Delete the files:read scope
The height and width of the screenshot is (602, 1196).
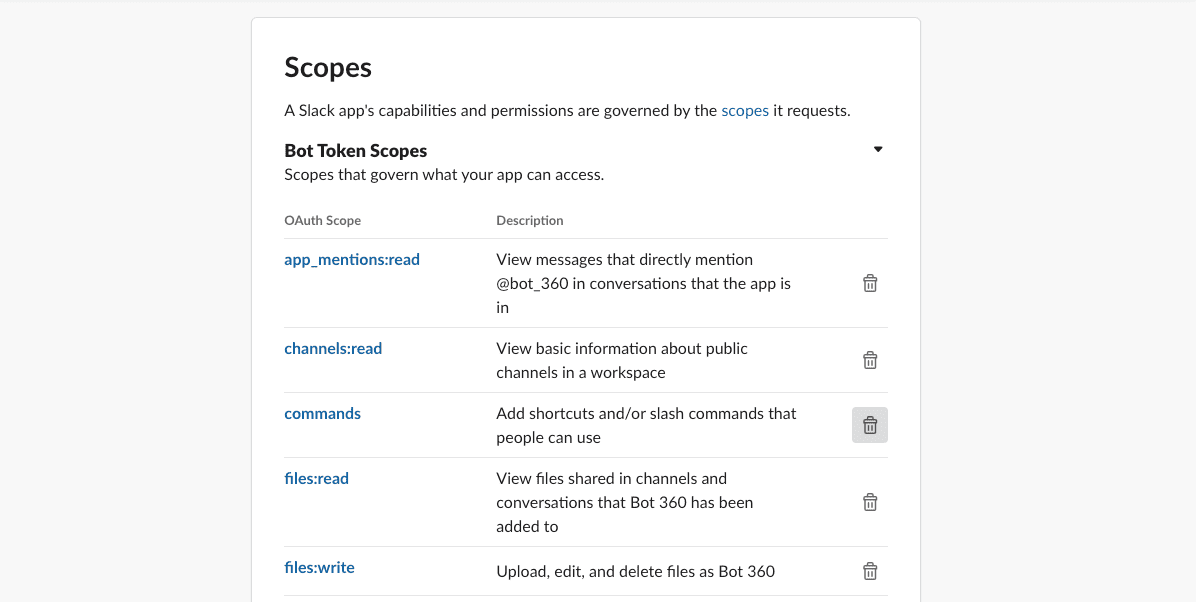click(x=870, y=503)
